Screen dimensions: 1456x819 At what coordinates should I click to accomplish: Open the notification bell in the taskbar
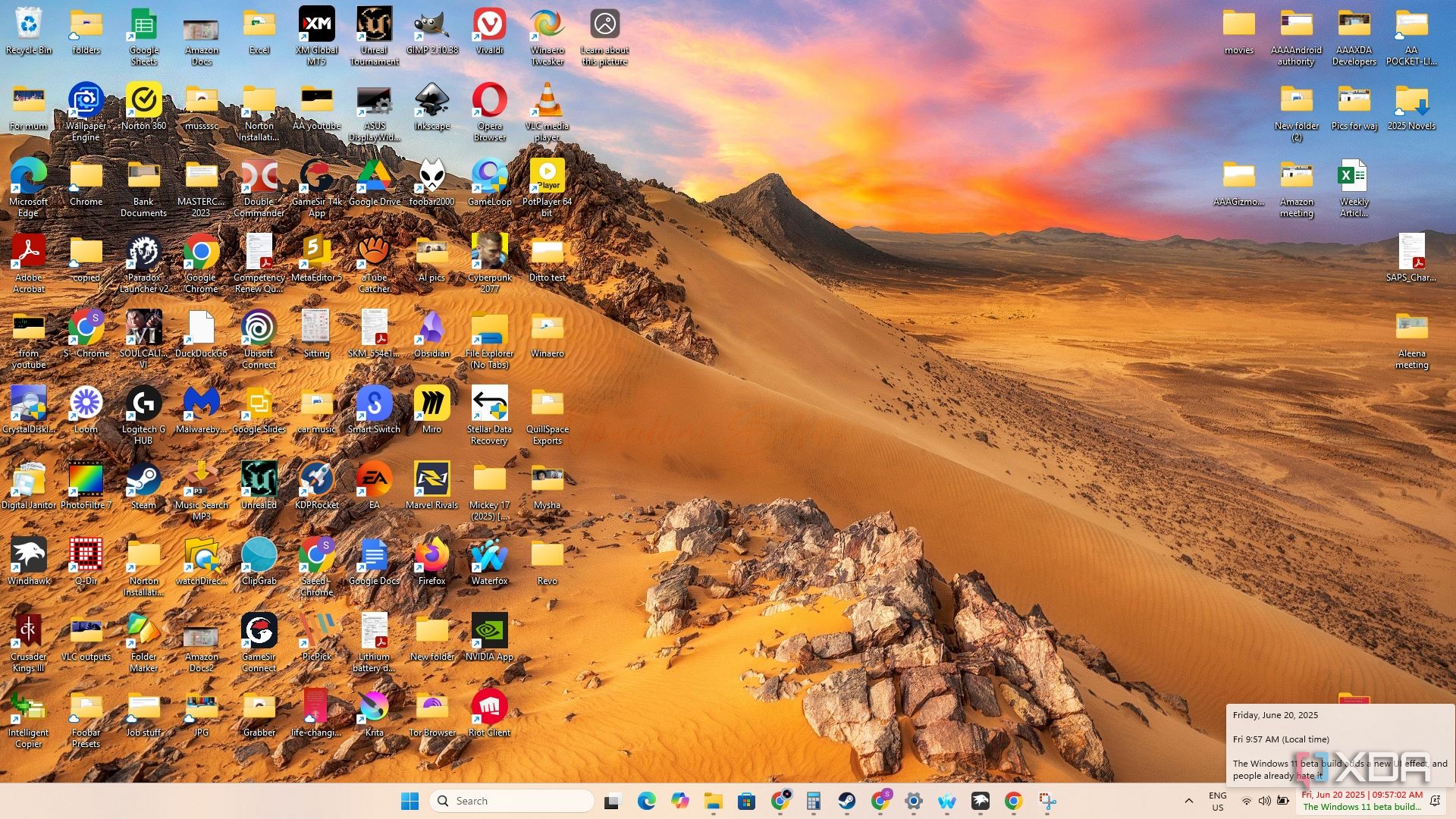1435,801
